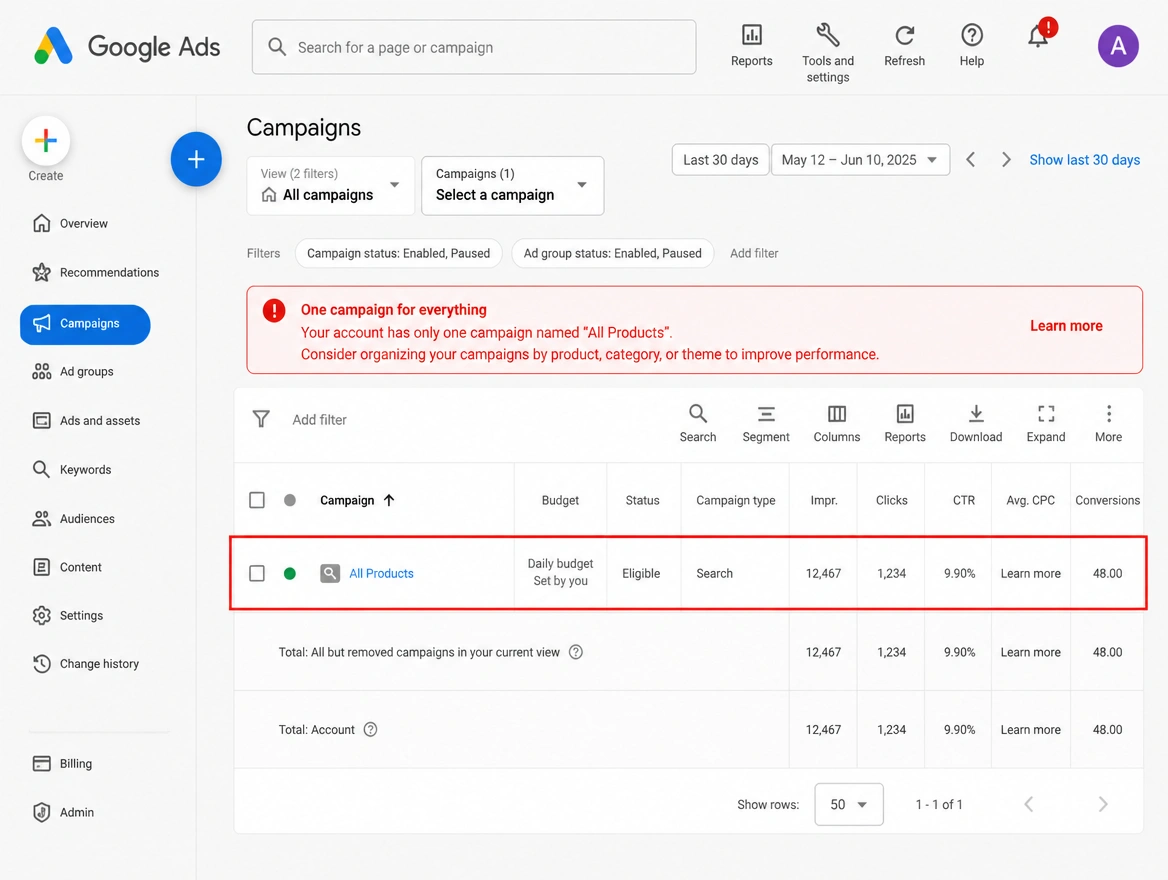
Task: View notifications bell
Action: [1038, 36]
